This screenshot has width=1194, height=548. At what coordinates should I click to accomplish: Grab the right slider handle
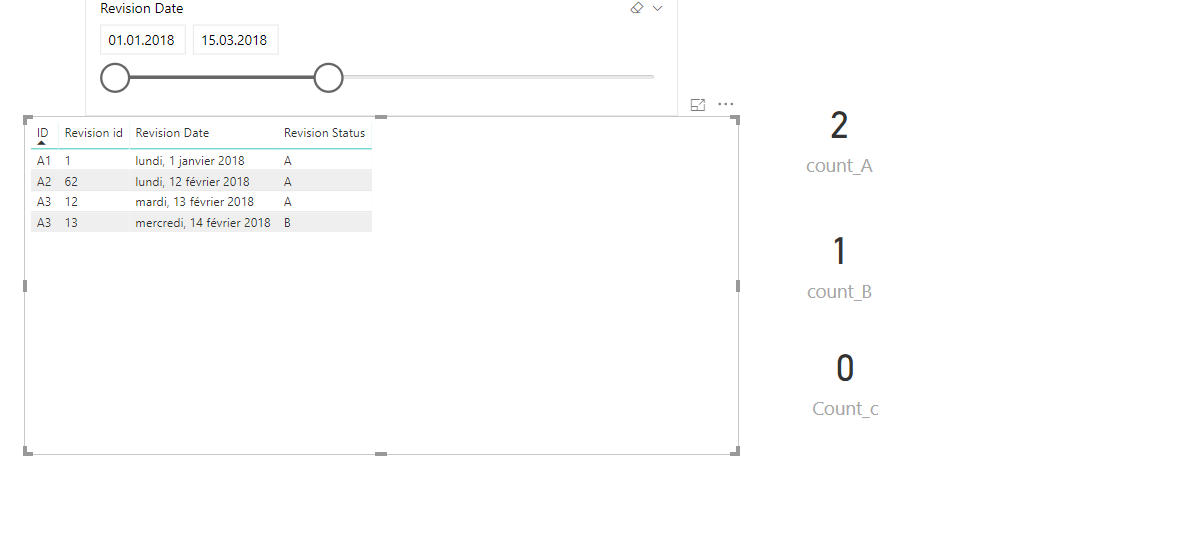[x=328, y=78]
